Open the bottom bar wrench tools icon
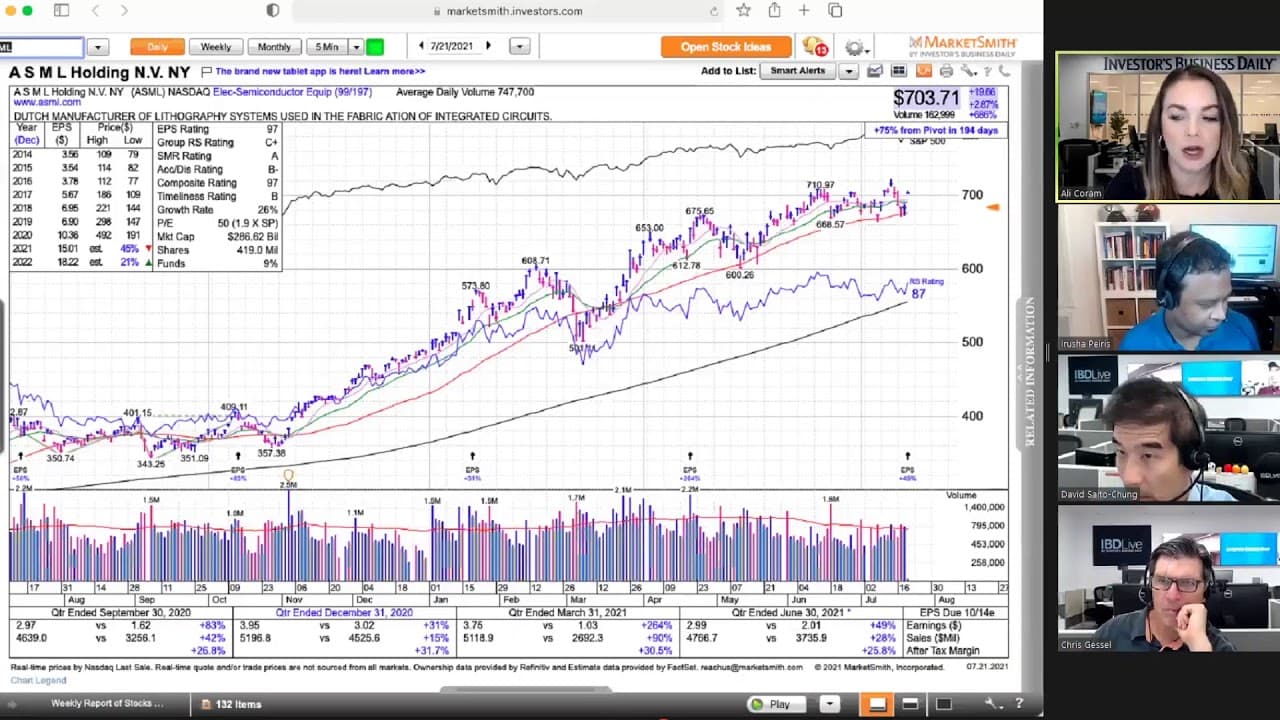 [x=993, y=704]
